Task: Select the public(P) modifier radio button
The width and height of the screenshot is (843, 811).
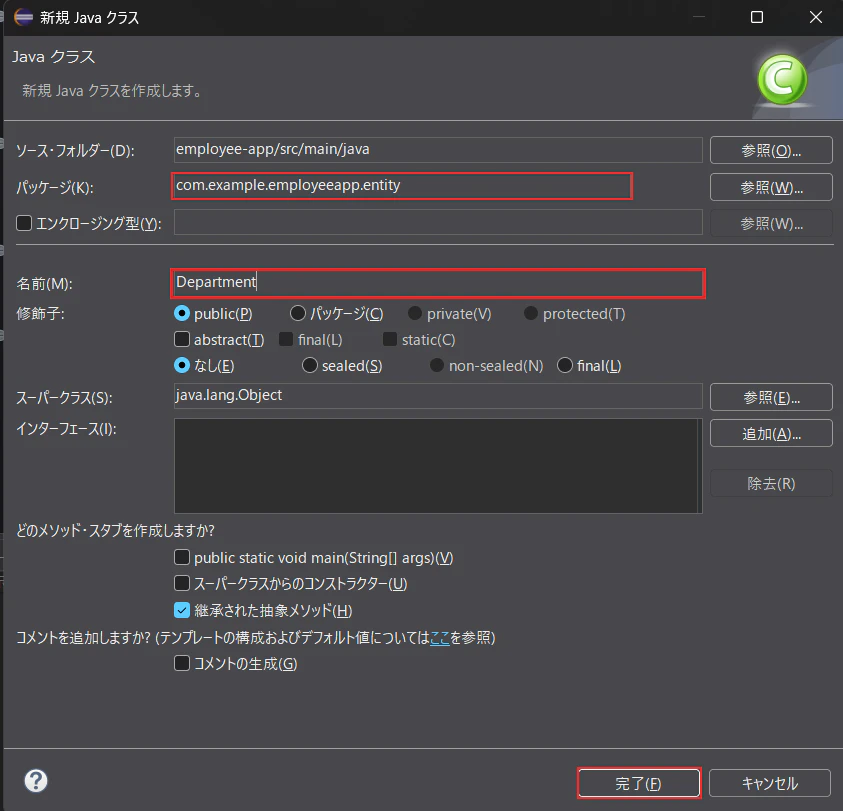Action: point(182,313)
